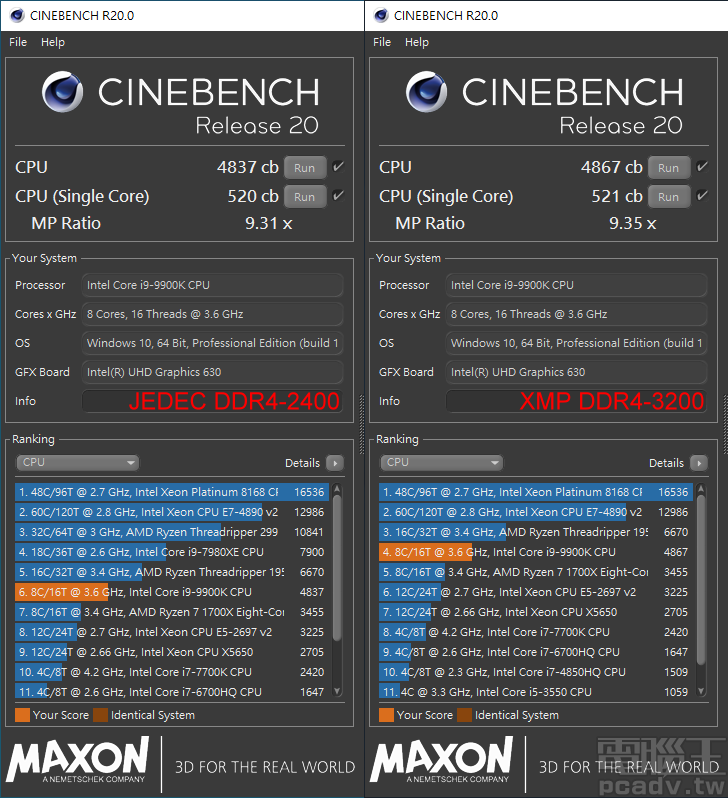
Task: Click MAXON logo in right window
Action: click(x=441, y=759)
